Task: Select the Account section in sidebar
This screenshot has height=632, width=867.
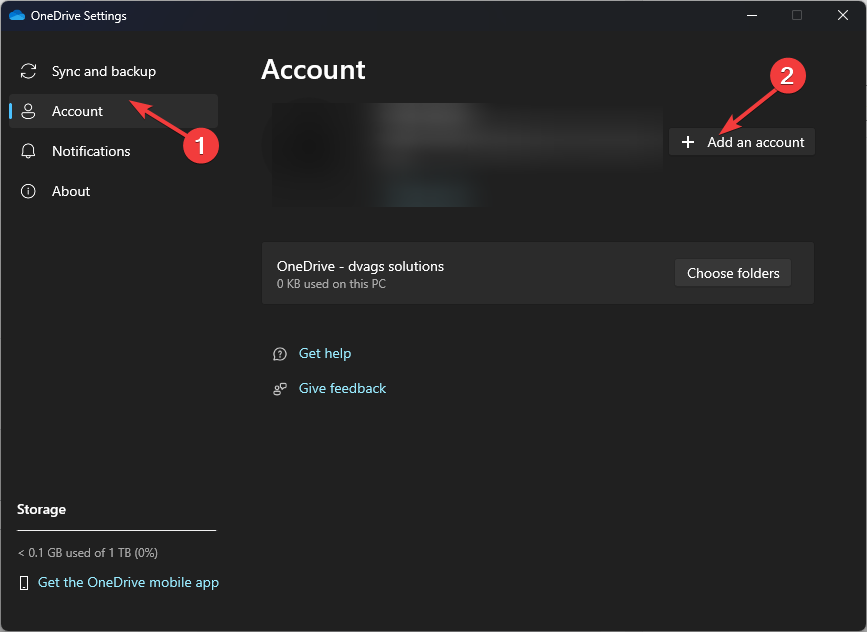Action: pos(113,111)
